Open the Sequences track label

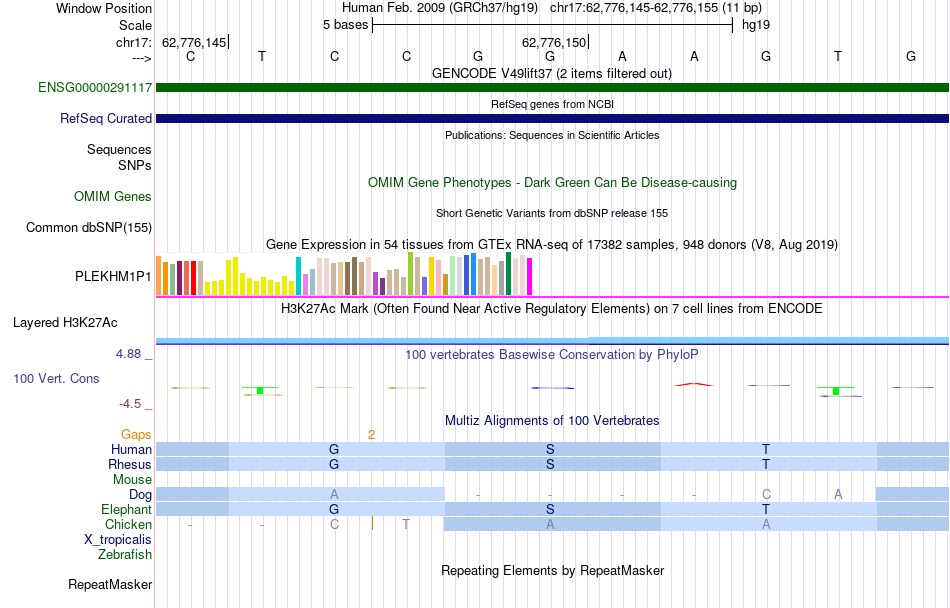pos(119,149)
